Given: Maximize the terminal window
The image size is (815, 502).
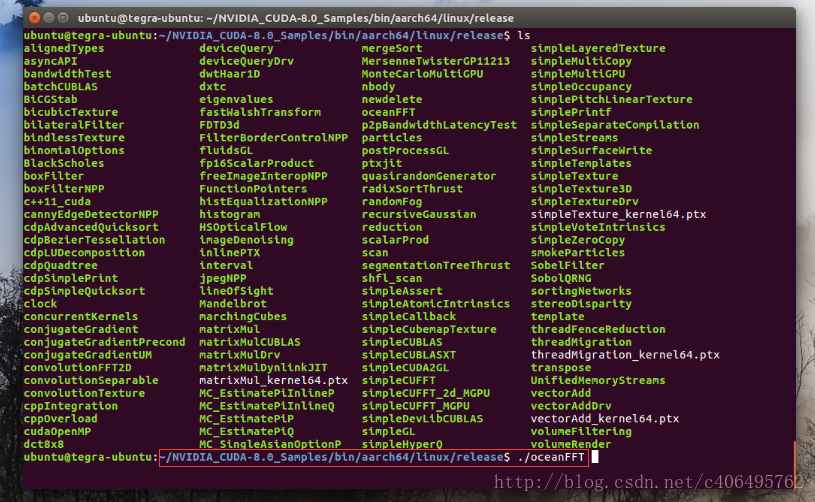Looking at the screenshot, I should [x=63, y=18].
